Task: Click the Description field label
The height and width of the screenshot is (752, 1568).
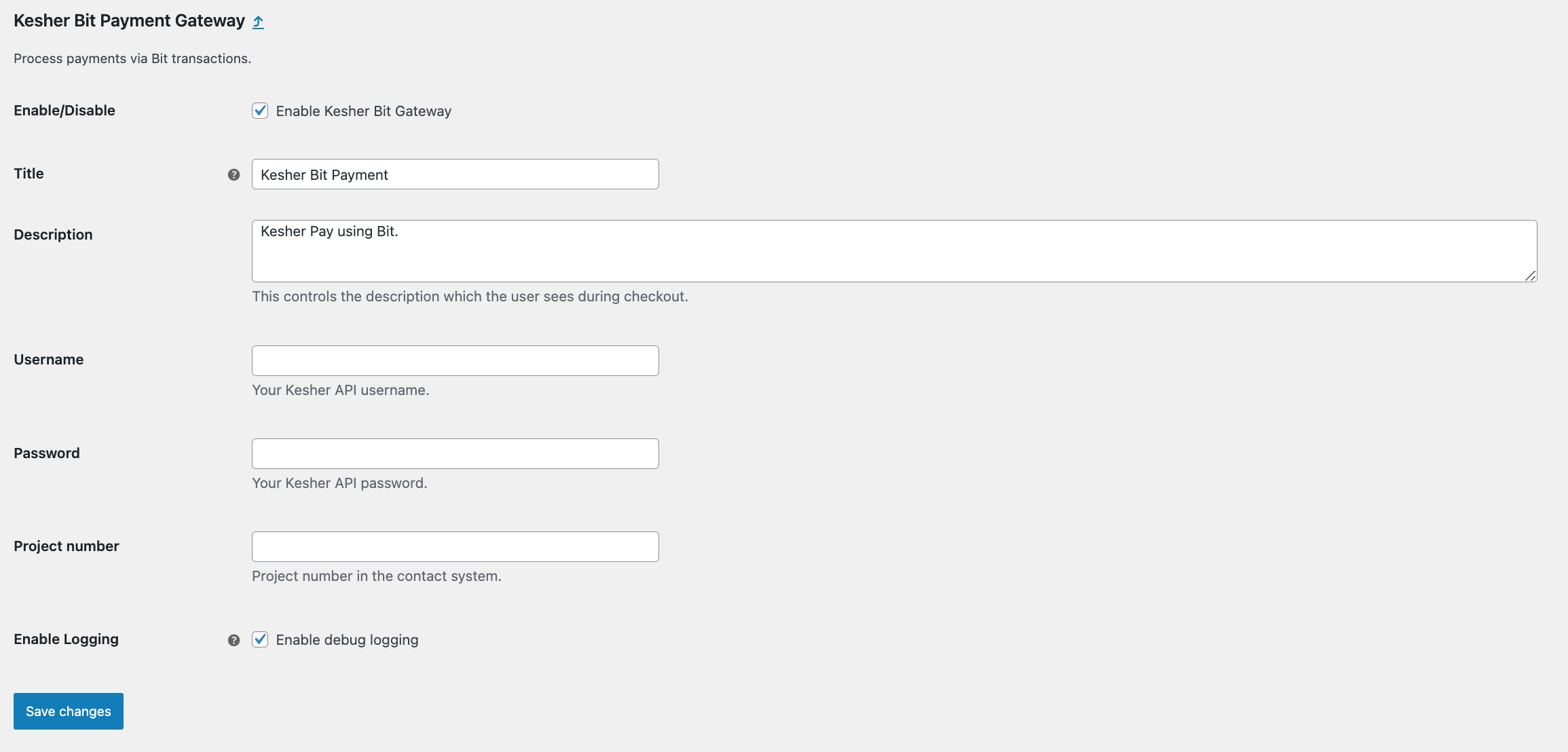Action: click(53, 235)
